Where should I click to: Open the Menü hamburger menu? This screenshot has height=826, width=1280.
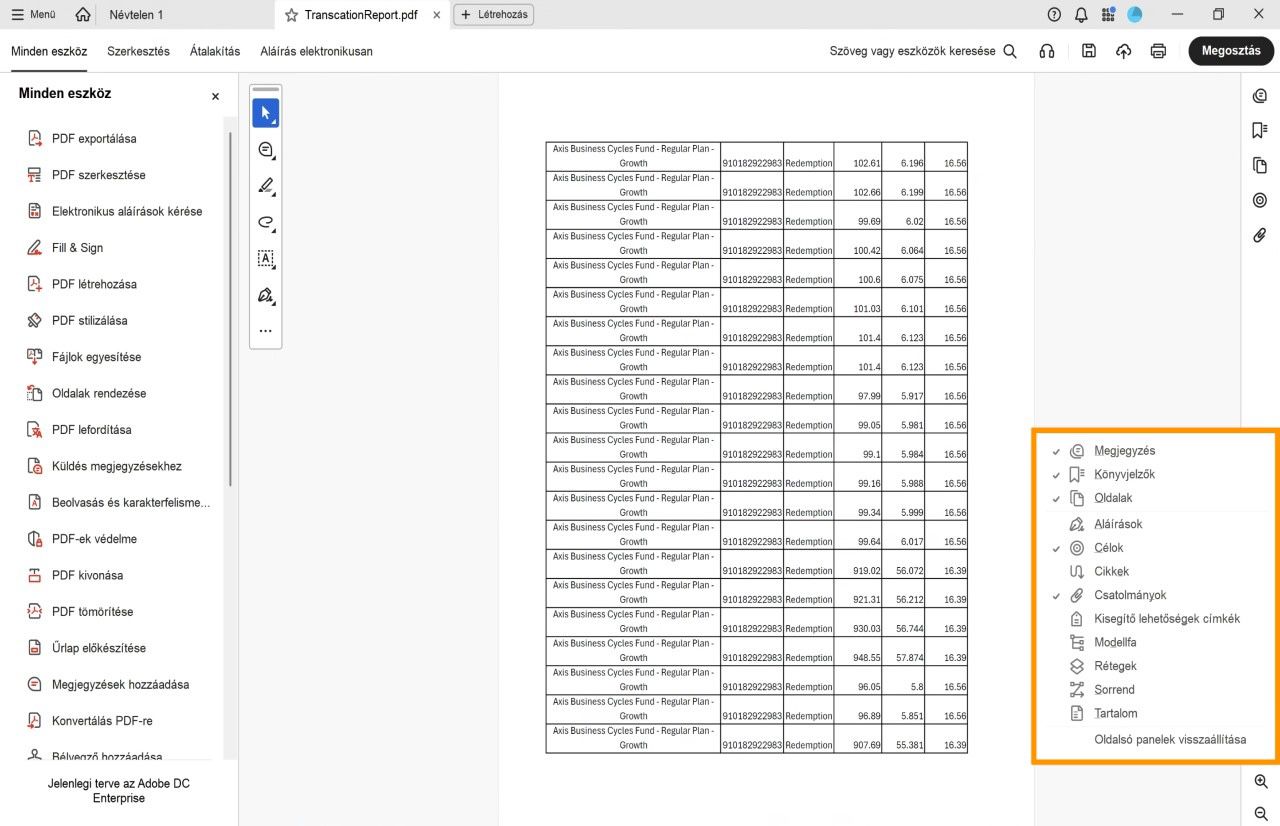click(34, 15)
